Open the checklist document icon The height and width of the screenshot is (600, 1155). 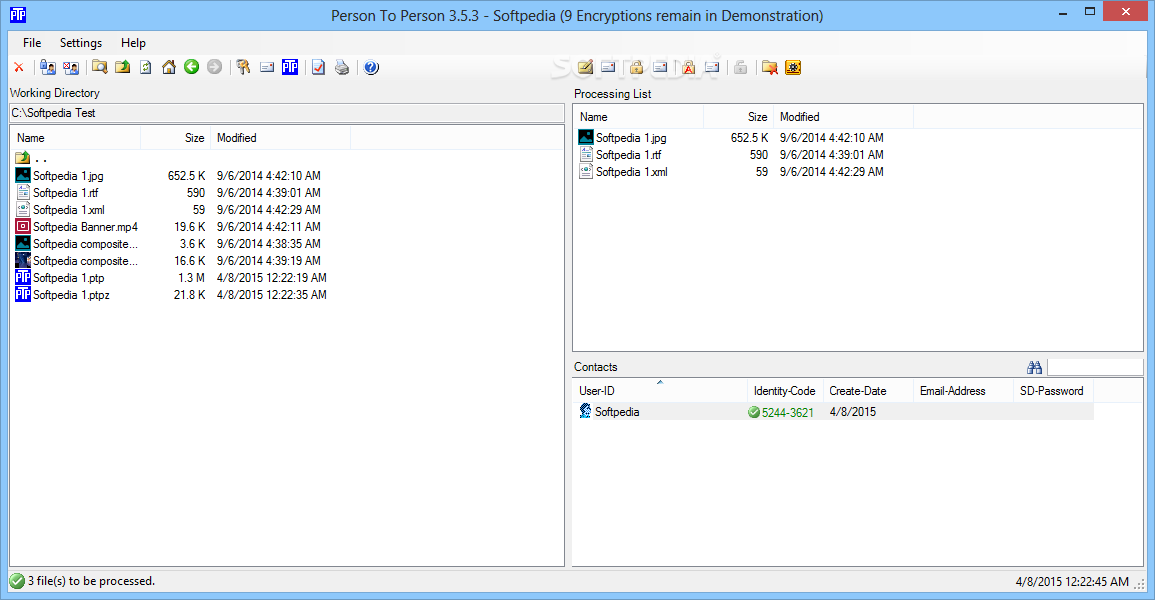click(318, 68)
